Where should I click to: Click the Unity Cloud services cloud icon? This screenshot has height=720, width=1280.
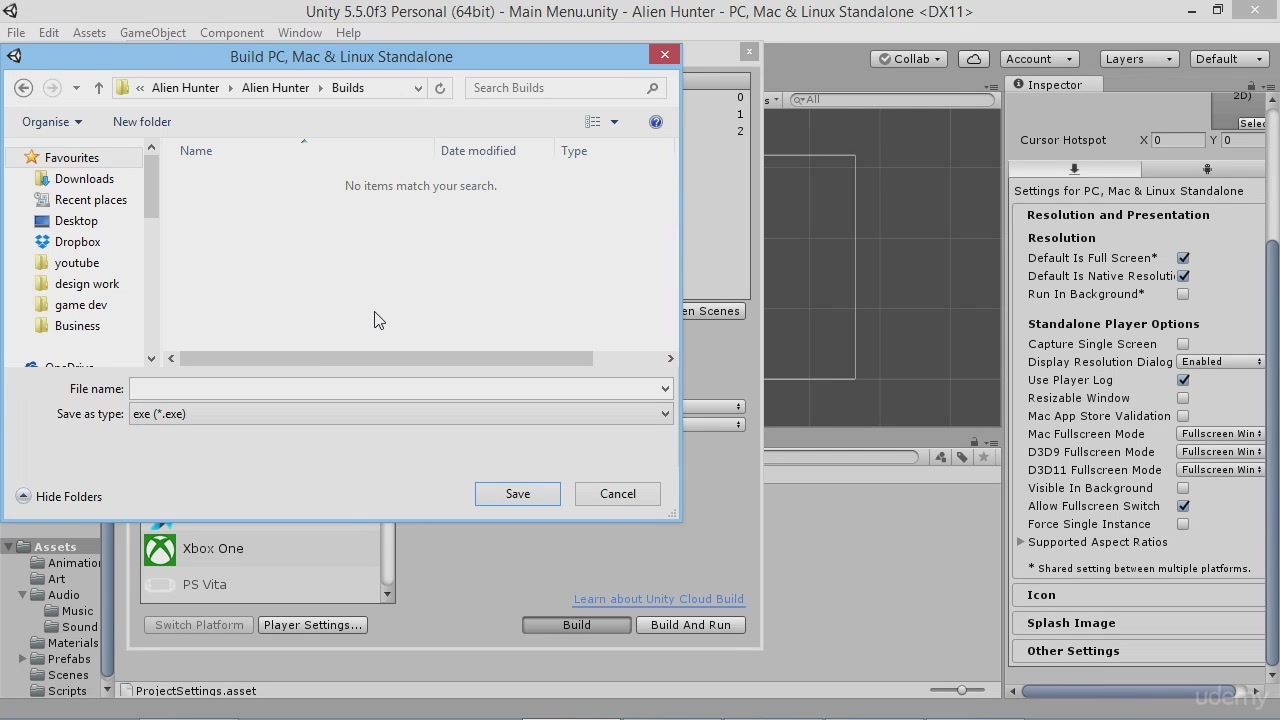click(x=974, y=59)
